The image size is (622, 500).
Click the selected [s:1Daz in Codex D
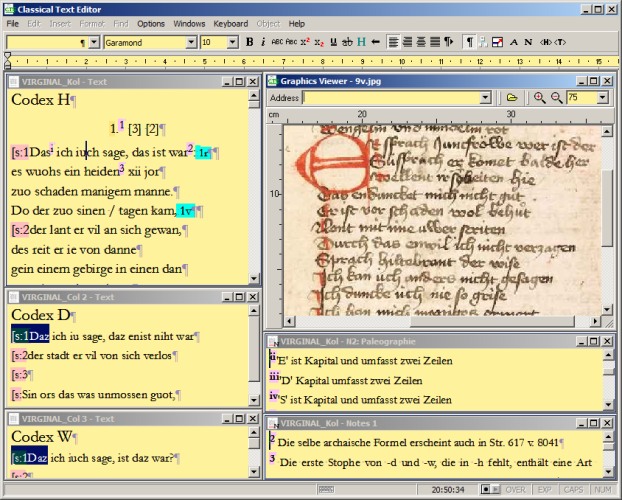30,336
